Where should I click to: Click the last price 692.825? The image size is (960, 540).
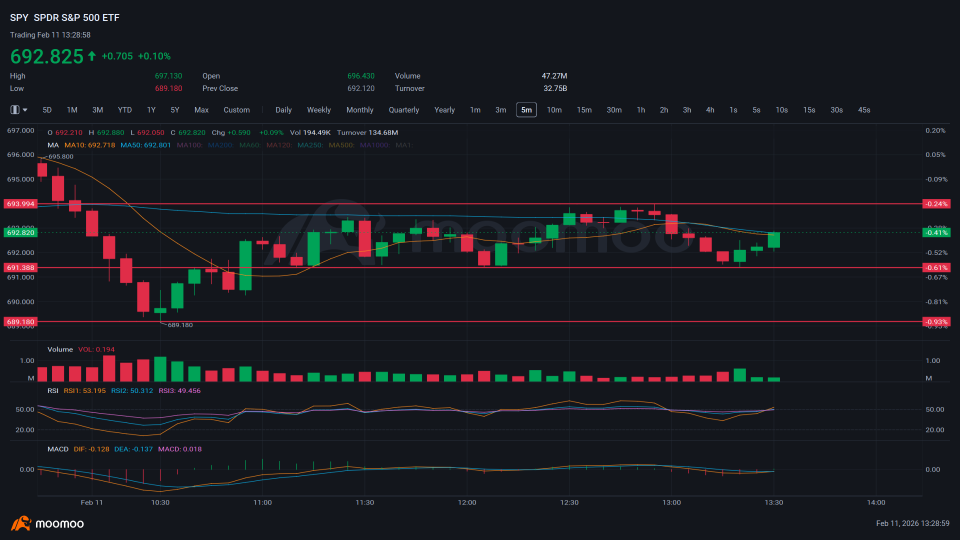coord(47,56)
